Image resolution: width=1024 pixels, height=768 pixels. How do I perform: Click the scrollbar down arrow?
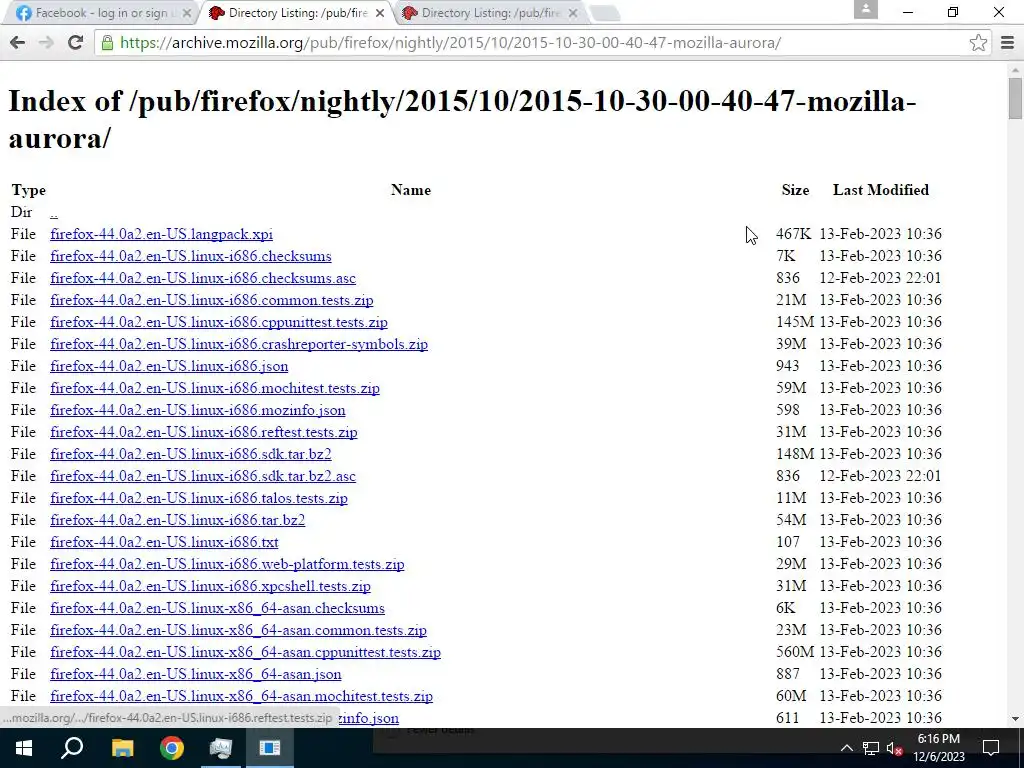[1015, 719]
